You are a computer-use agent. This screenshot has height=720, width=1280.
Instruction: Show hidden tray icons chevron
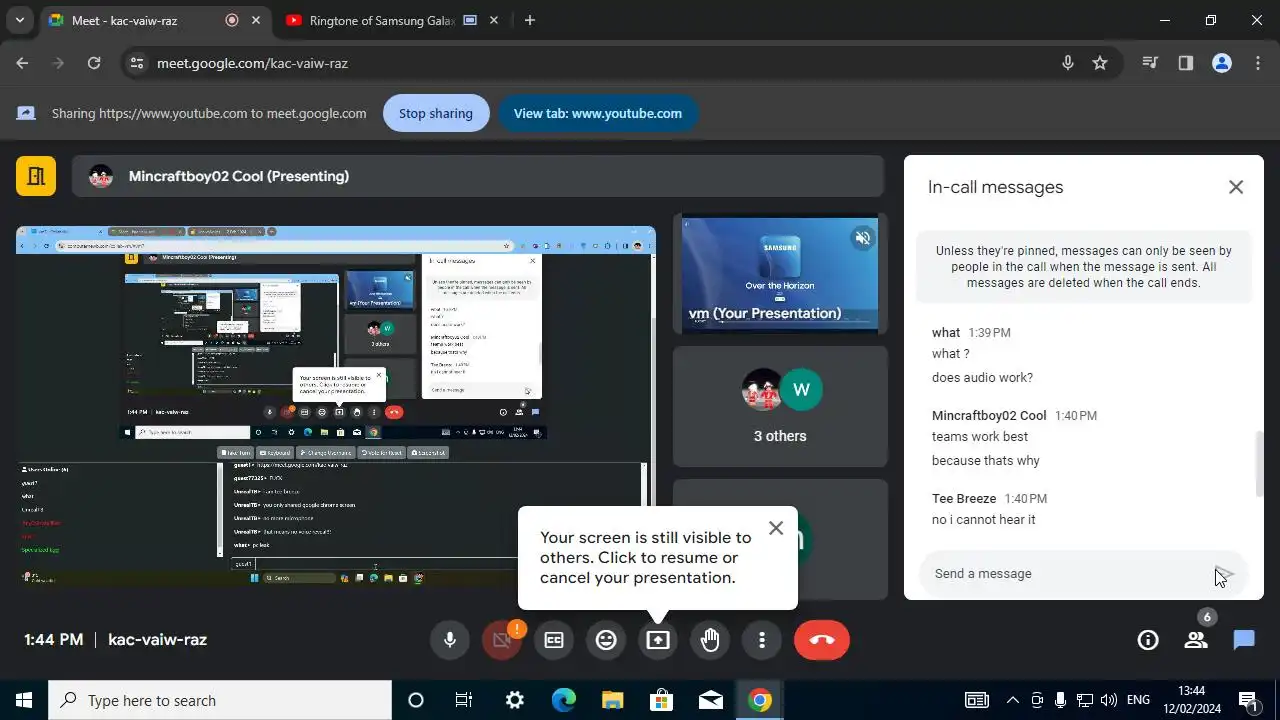[x=1012, y=700]
